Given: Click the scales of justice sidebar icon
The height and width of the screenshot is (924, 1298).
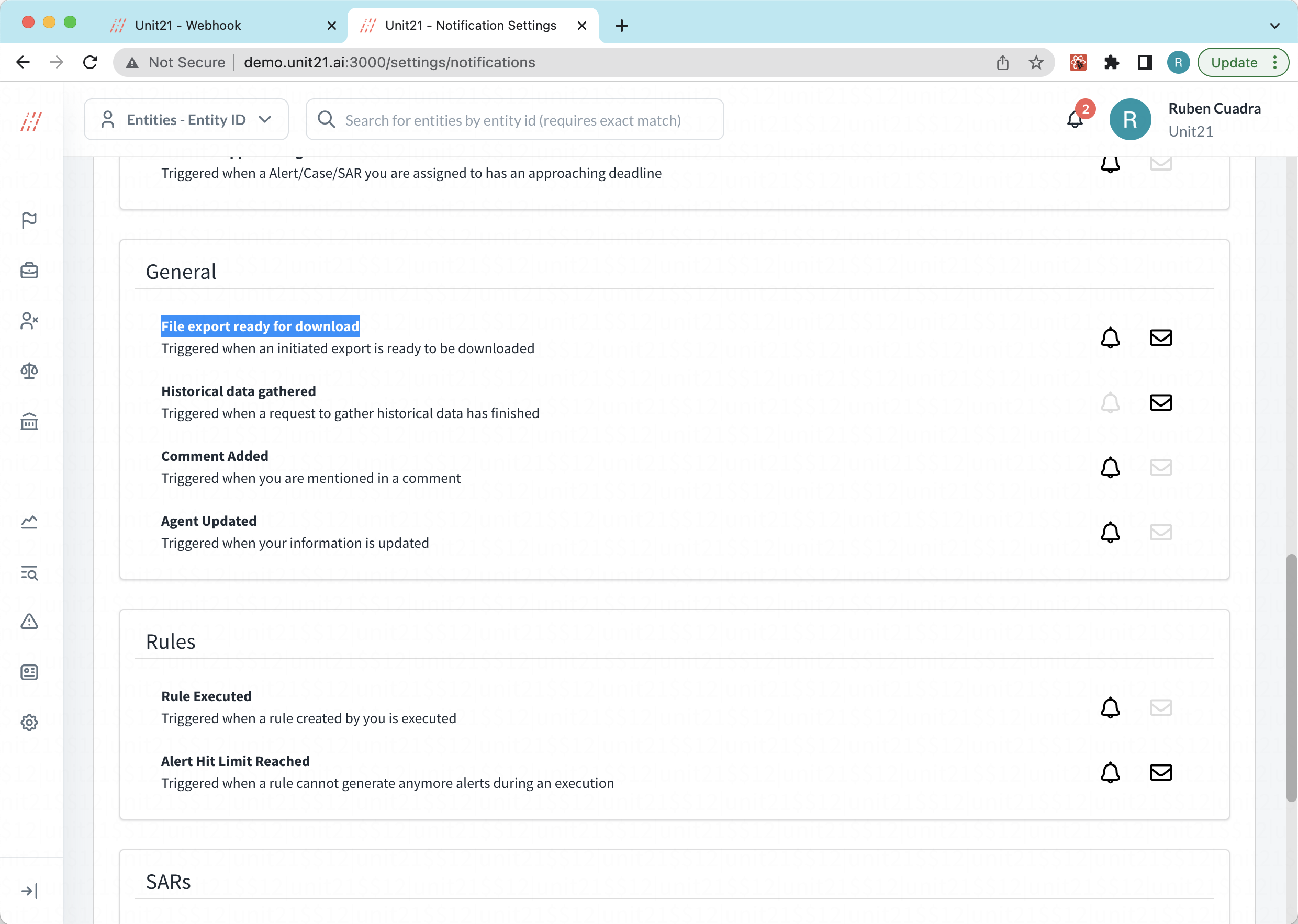Looking at the screenshot, I should point(29,371).
